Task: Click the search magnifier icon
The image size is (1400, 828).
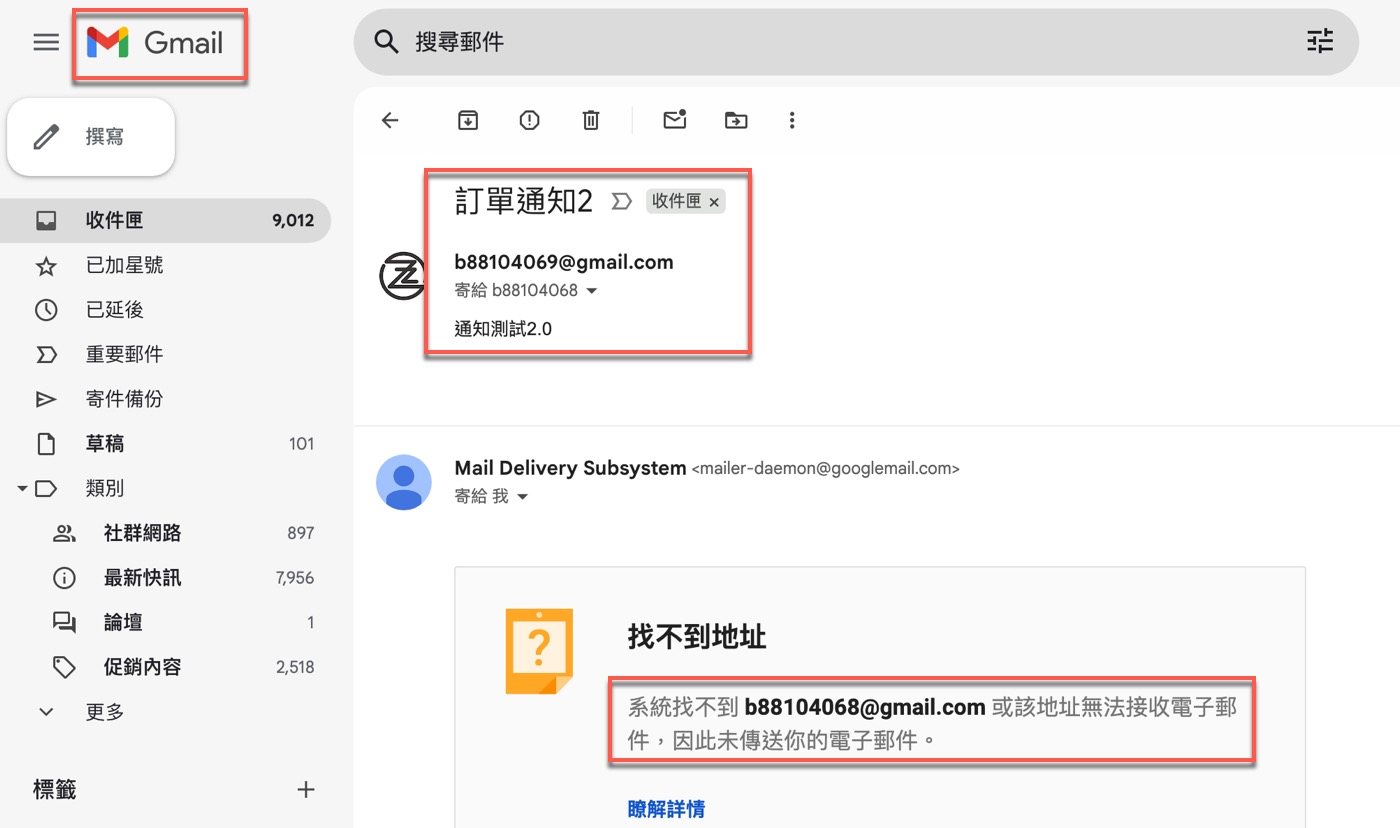Action: click(386, 42)
